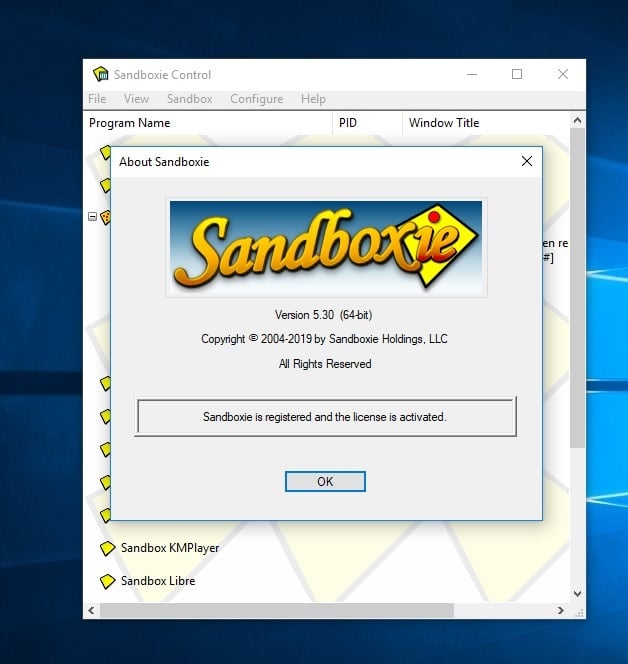Sort by Window Title column header

point(486,123)
